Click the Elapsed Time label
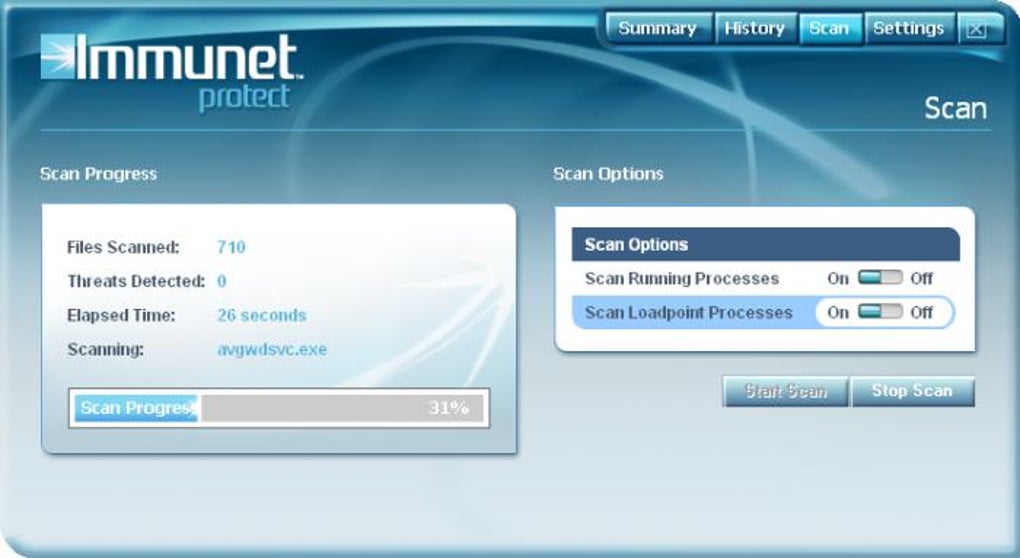 tap(121, 315)
